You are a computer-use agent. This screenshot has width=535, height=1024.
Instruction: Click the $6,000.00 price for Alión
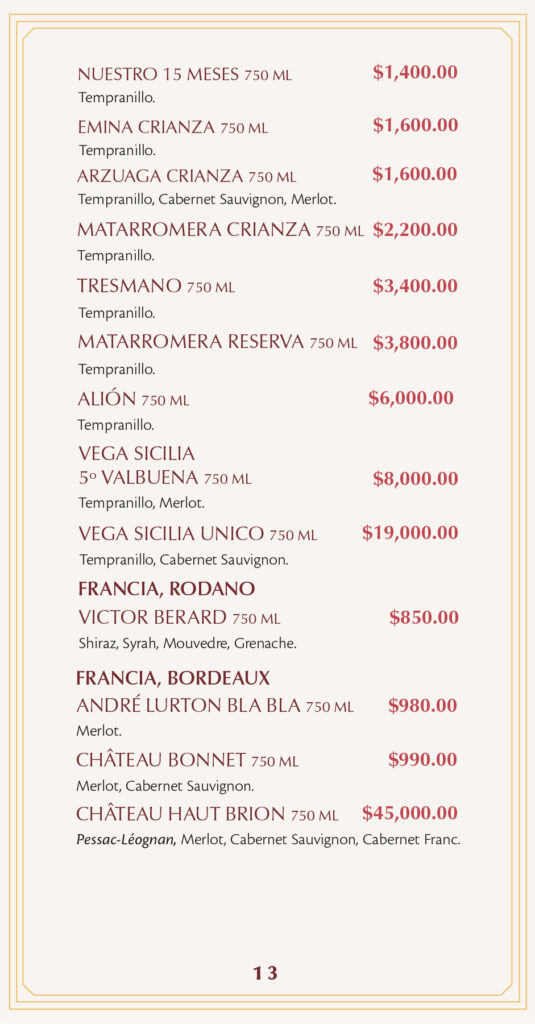(411, 398)
